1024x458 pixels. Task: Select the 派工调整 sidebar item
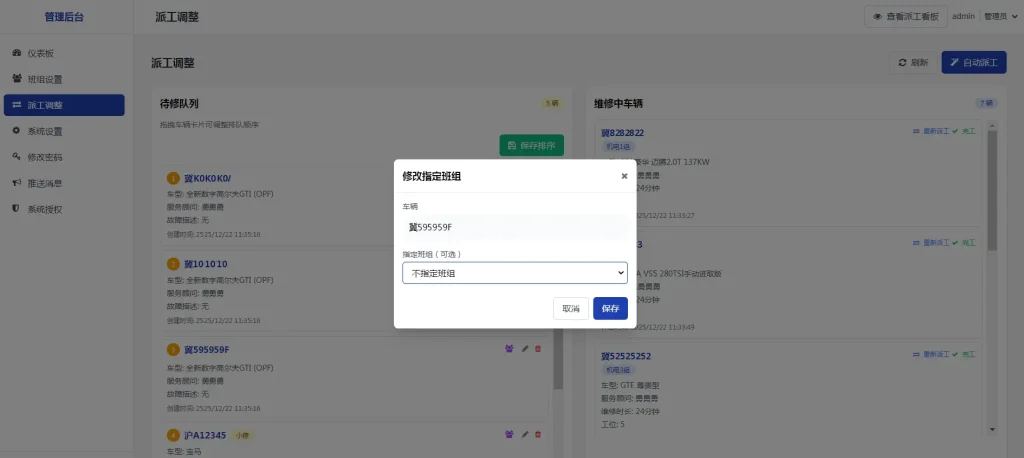pos(64,105)
